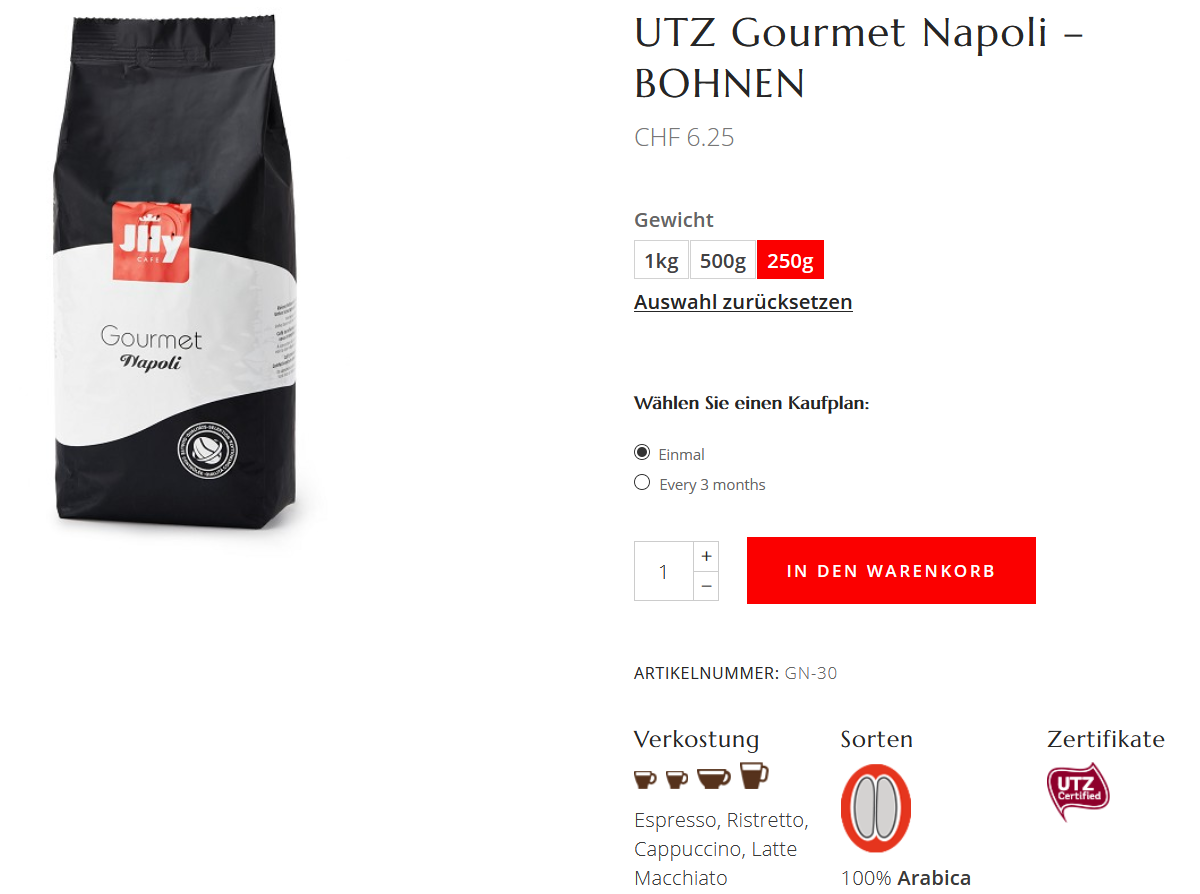Click the Illy Cafe logo on the bag
This screenshot has height=894, width=1200.
click(152, 242)
